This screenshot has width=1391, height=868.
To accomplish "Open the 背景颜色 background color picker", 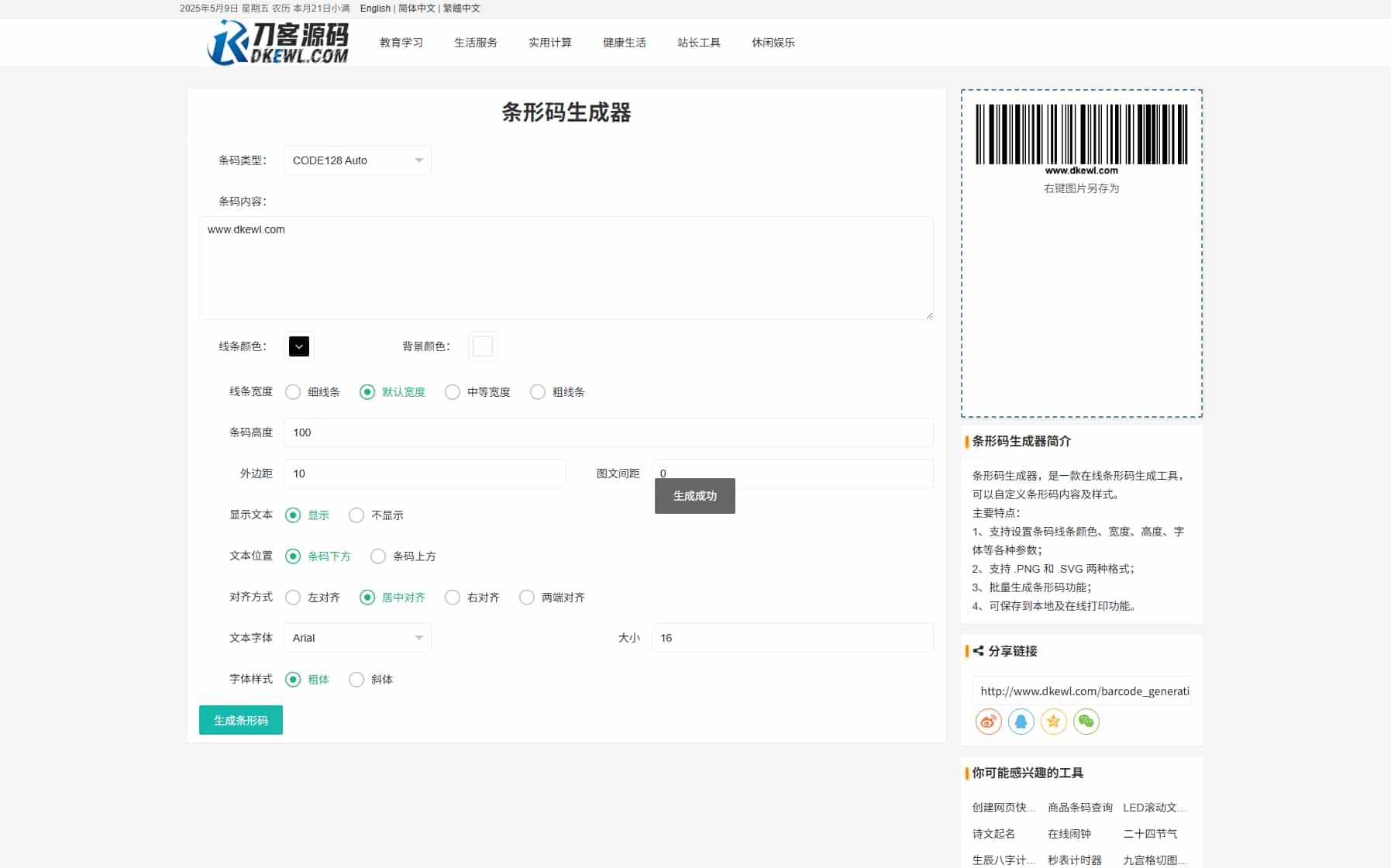I will pos(482,346).
